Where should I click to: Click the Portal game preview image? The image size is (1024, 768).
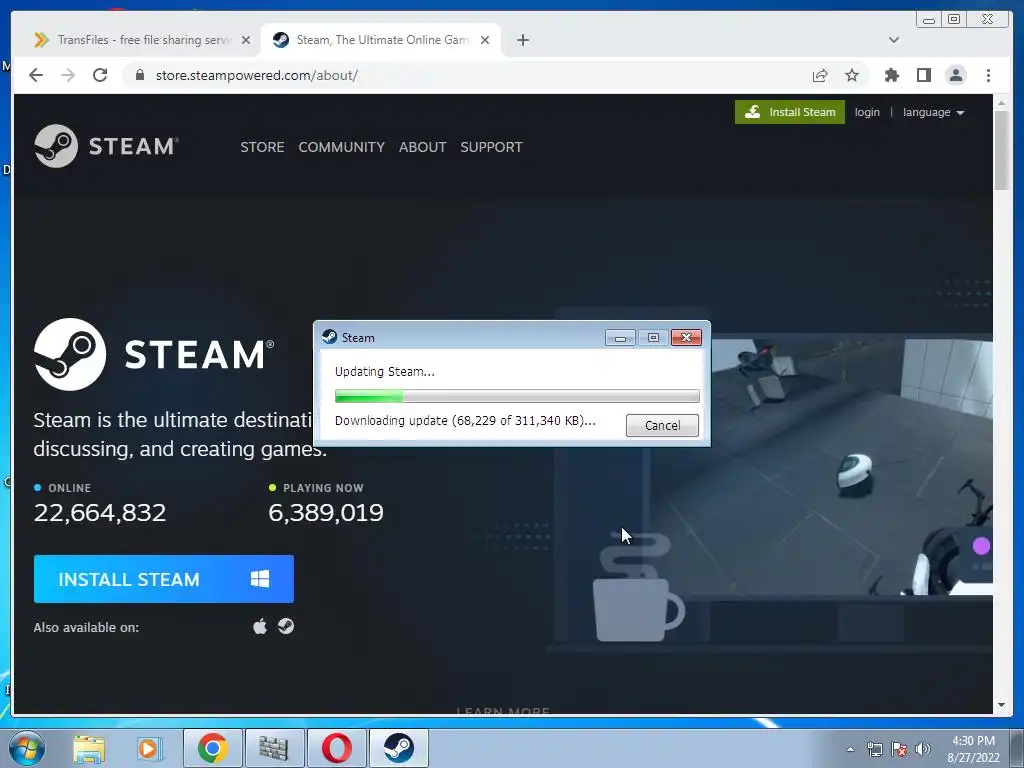851,467
